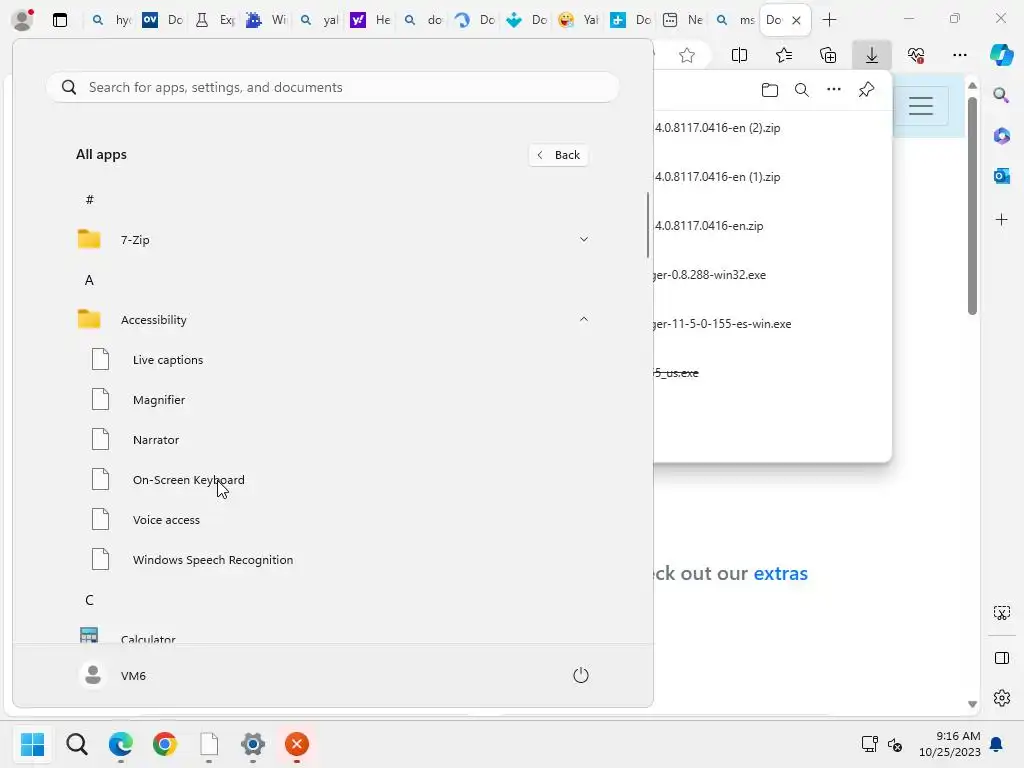Close the active Edge tab

pos(796,20)
